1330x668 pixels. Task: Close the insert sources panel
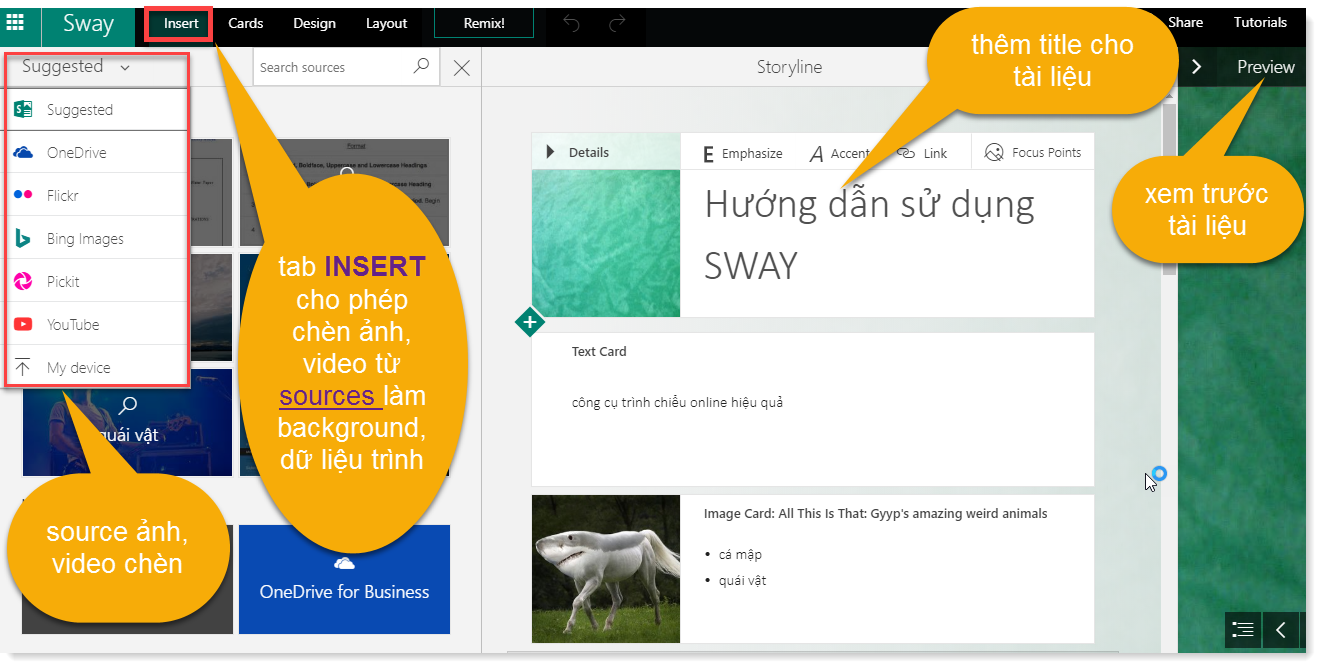point(461,68)
